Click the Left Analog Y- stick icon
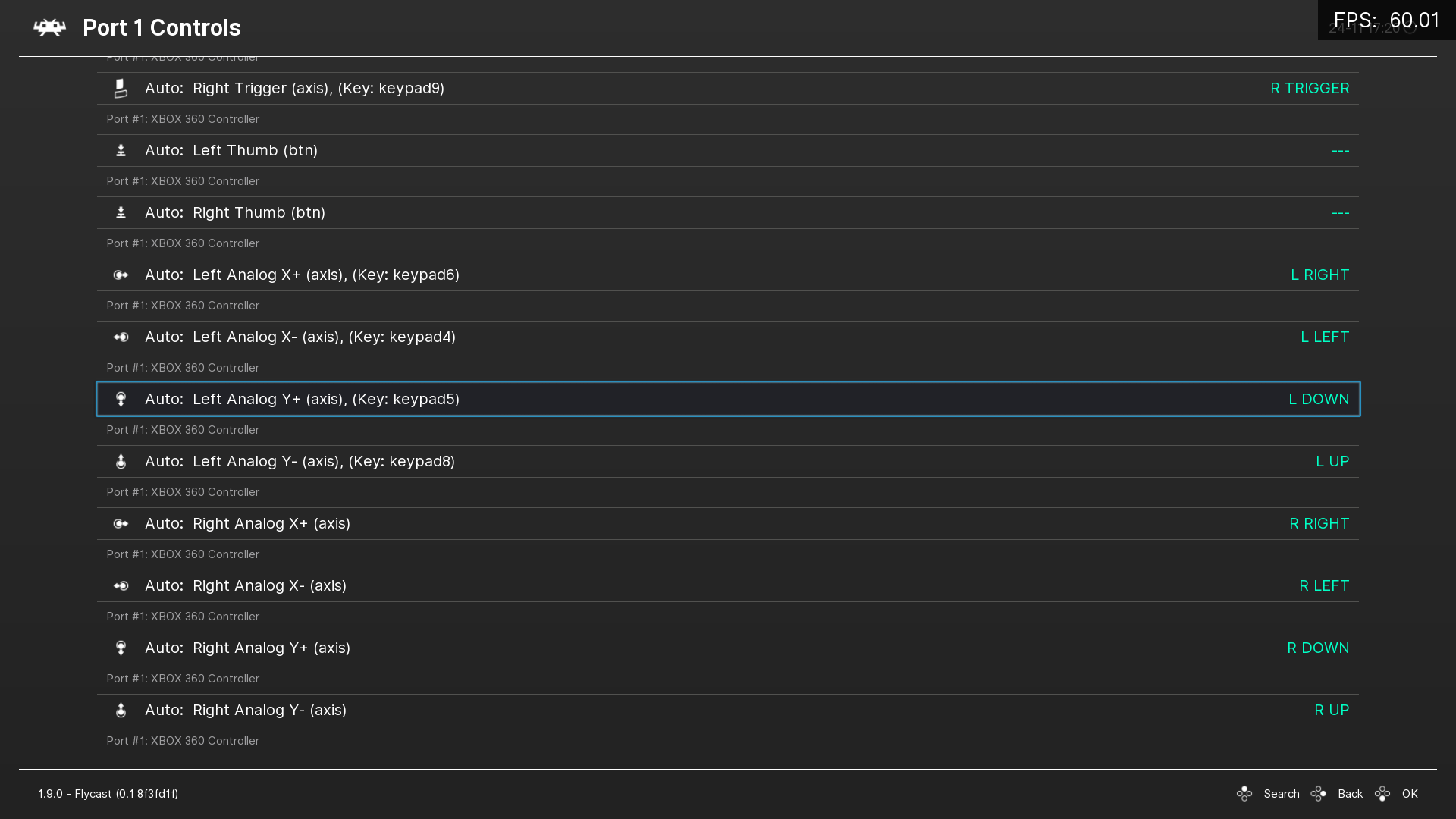 point(121,461)
